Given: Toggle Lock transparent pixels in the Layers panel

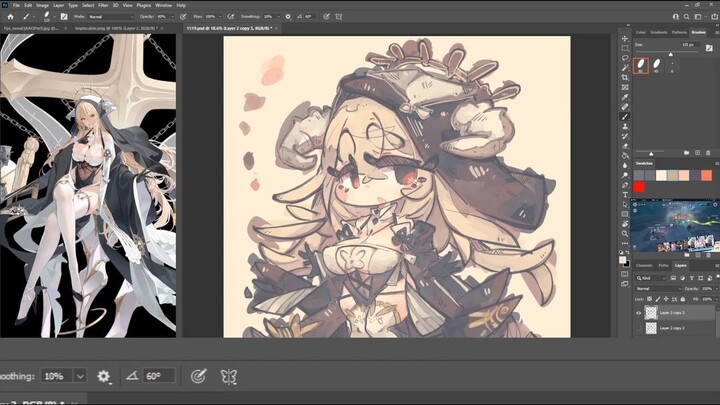Looking at the screenshot, I should (649, 299).
